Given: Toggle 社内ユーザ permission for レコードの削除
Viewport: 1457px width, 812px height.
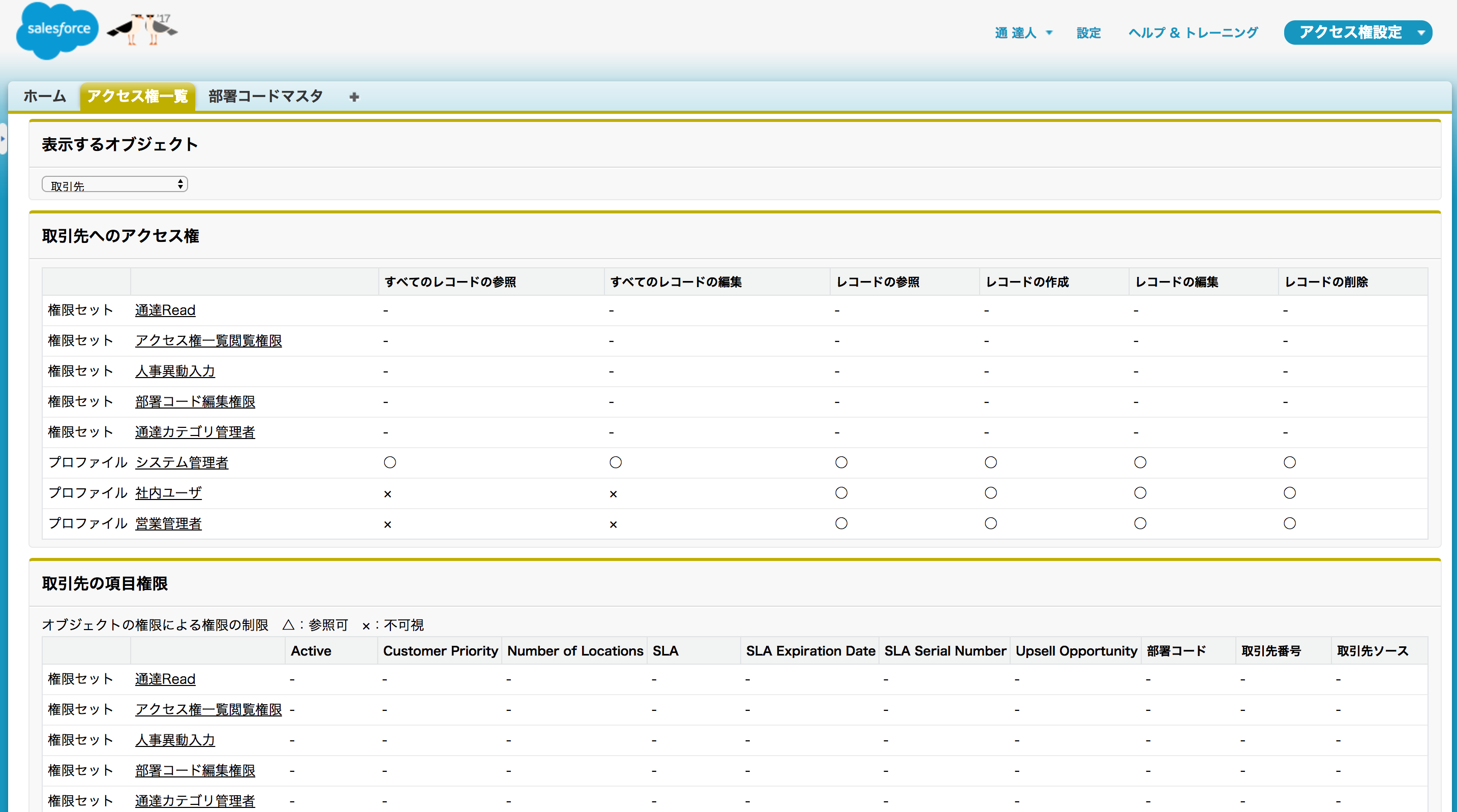Looking at the screenshot, I should (1290, 492).
